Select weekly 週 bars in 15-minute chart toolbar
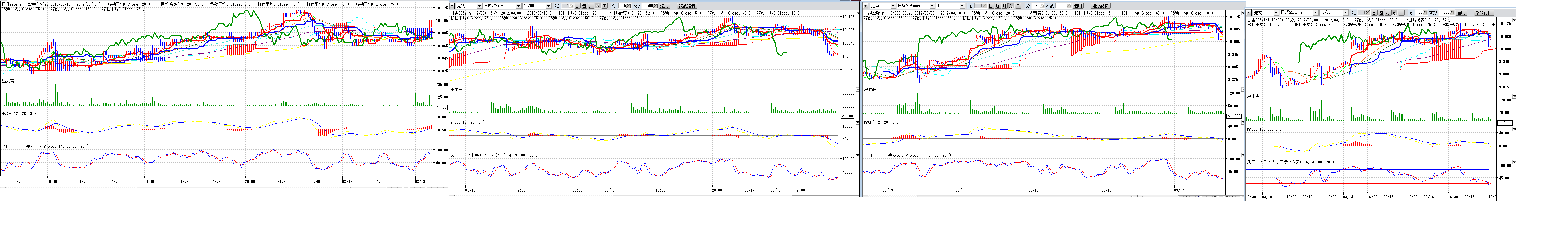Screen dimensions: 1568x247 [x=584, y=6]
